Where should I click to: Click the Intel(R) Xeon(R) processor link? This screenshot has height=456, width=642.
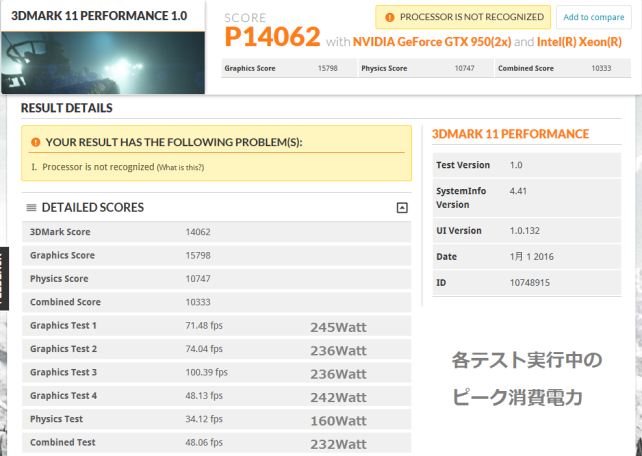pyautogui.click(x=579, y=42)
